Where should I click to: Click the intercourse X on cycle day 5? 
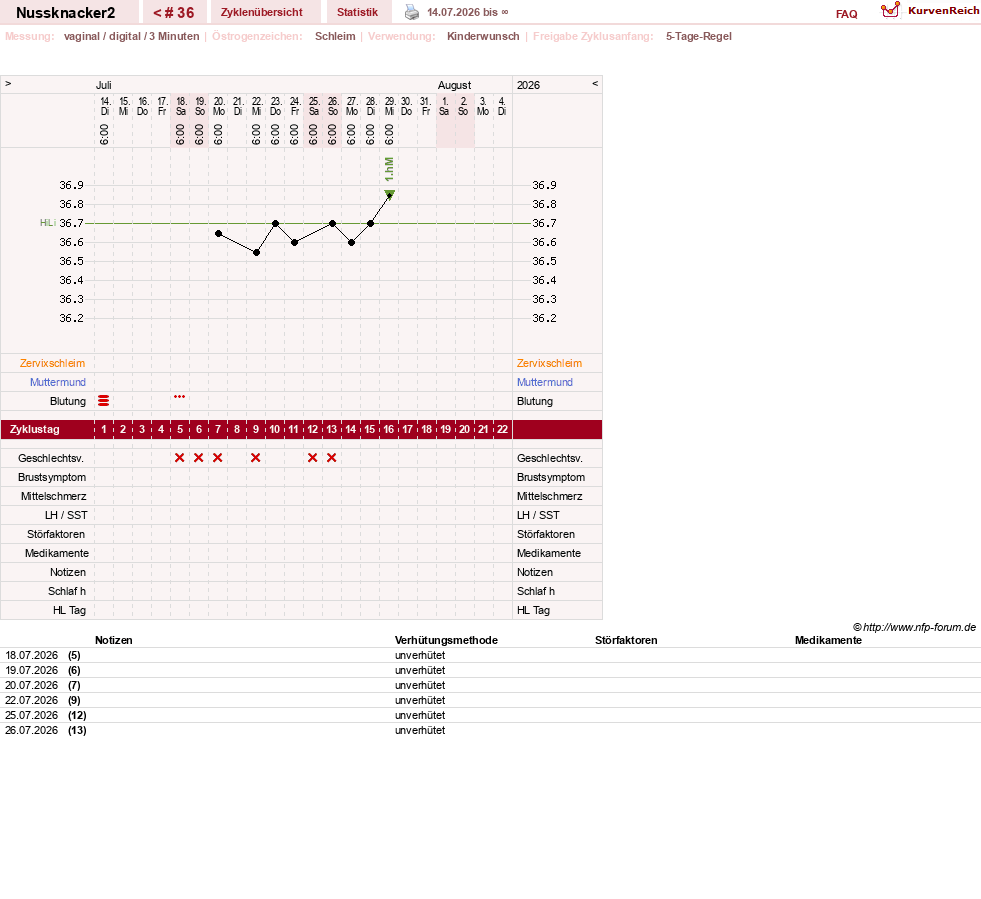(180, 458)
